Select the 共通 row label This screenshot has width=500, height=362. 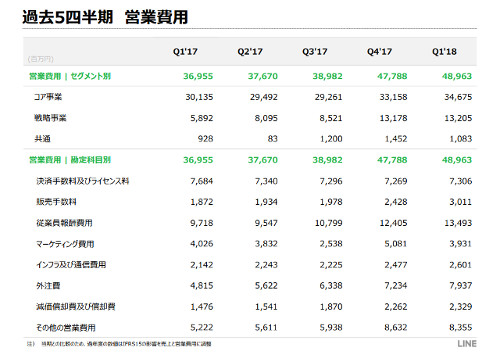tap(42, 139)
